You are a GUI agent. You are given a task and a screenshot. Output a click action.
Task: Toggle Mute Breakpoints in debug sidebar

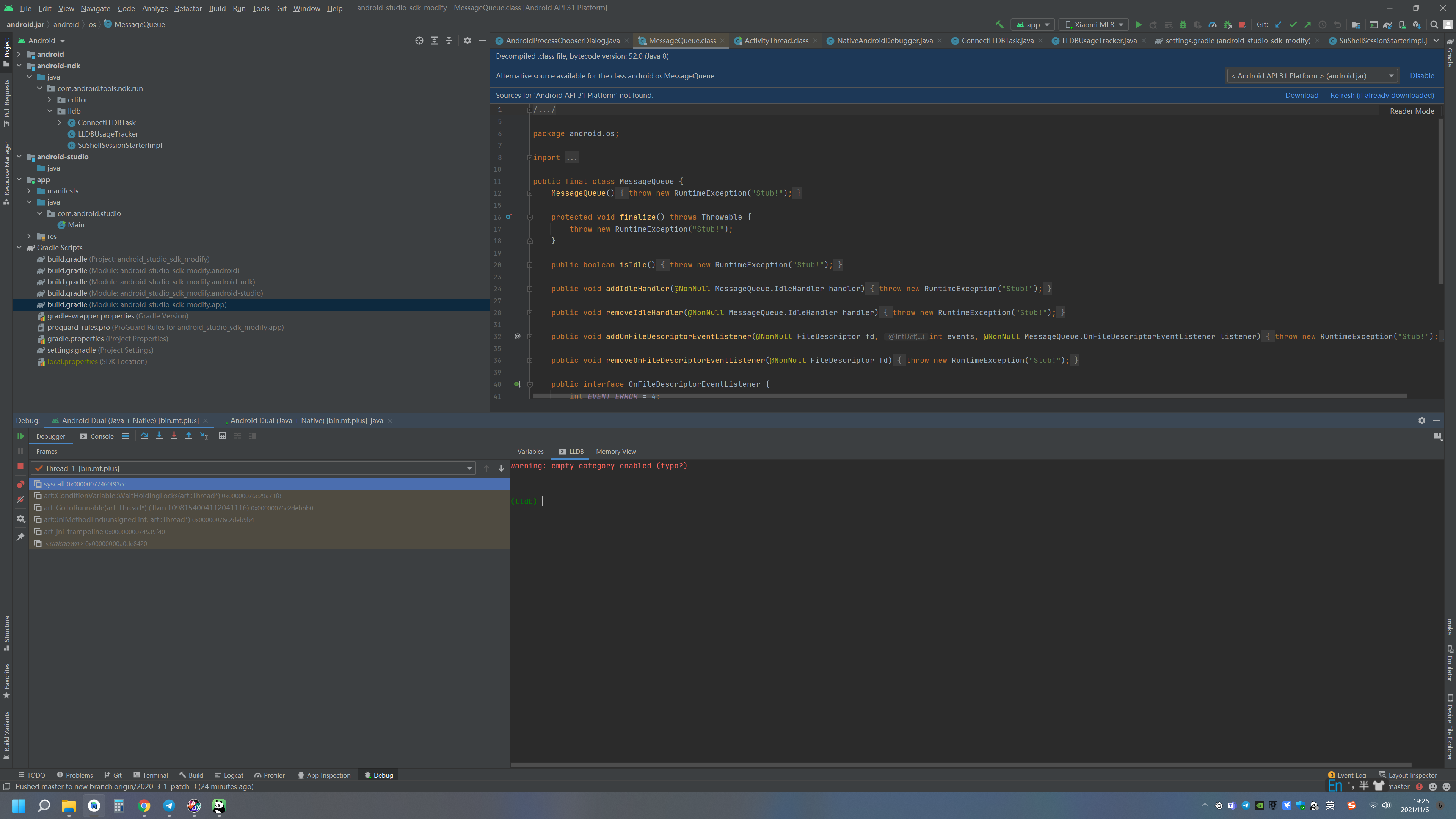(20, 500)
